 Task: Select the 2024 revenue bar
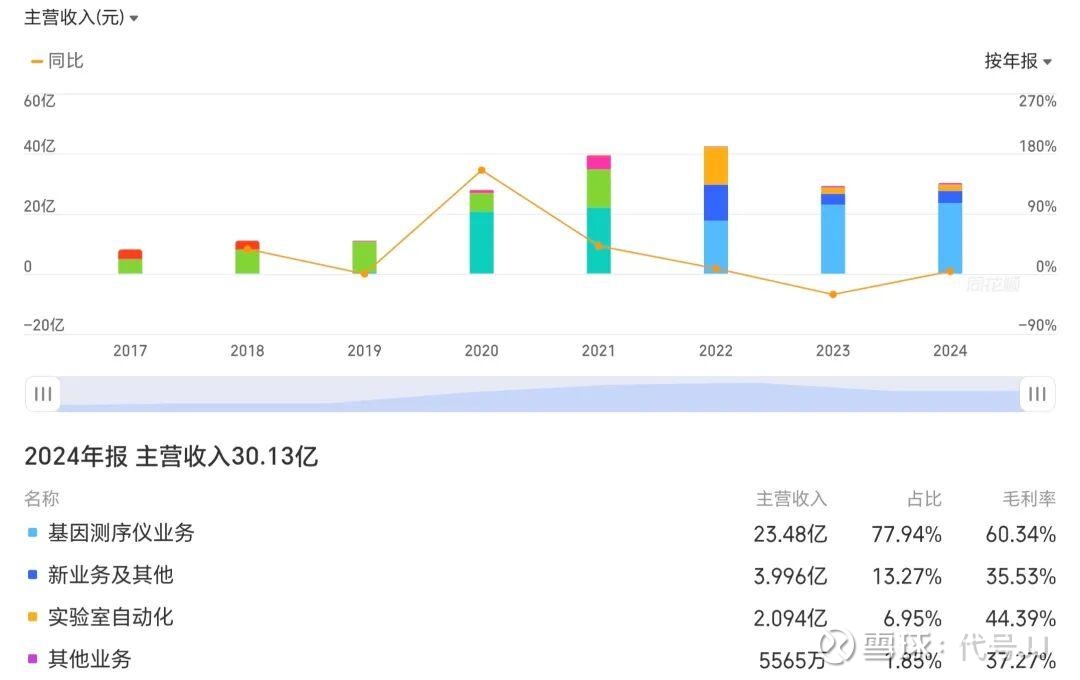coord(950,230)
